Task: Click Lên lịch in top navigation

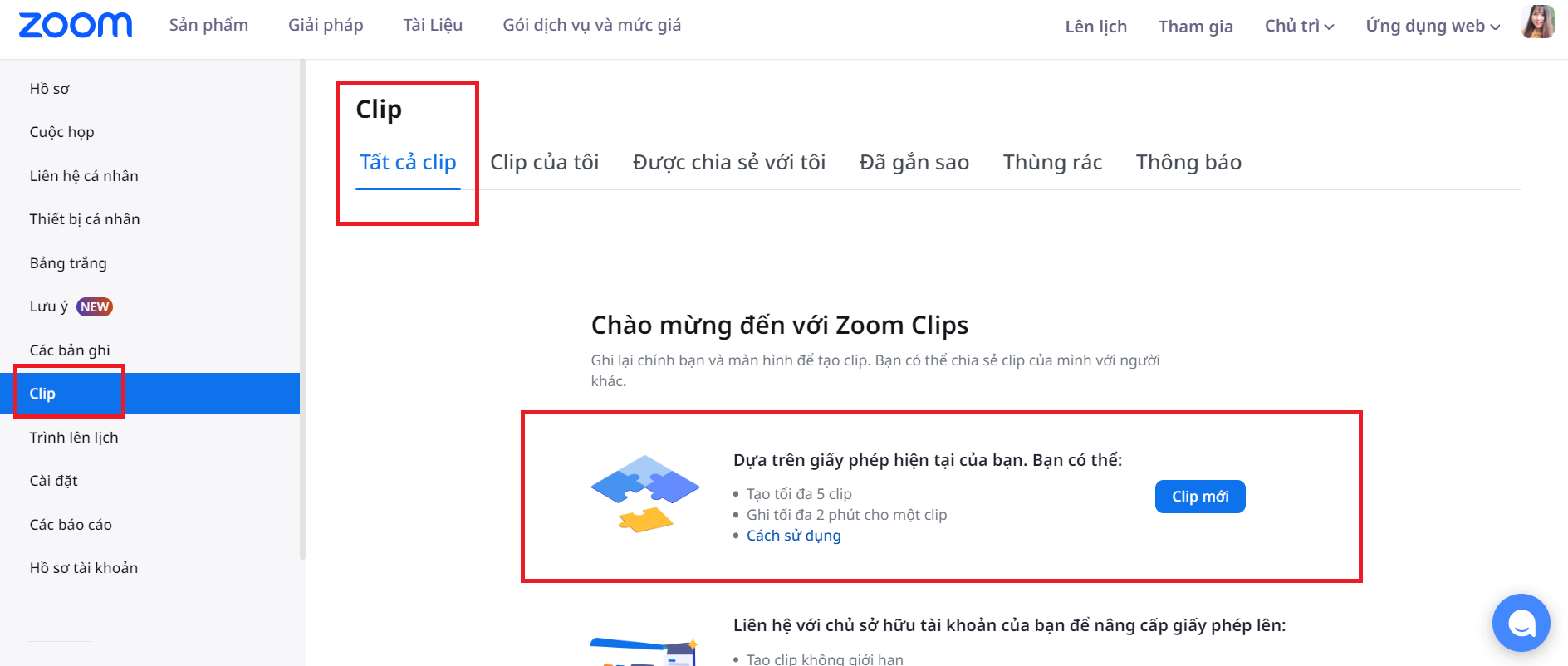Action: [1095, 26]
